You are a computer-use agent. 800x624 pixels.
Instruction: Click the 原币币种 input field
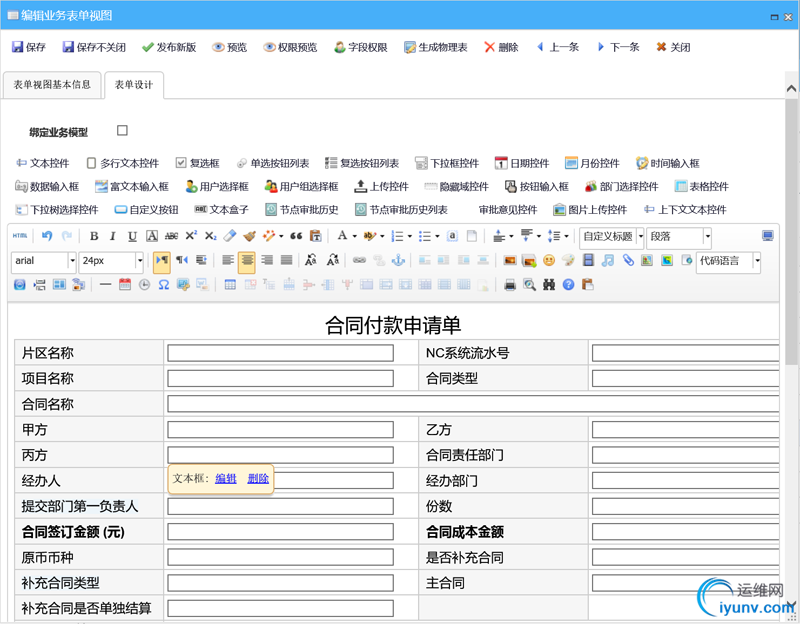coord(281,557)
